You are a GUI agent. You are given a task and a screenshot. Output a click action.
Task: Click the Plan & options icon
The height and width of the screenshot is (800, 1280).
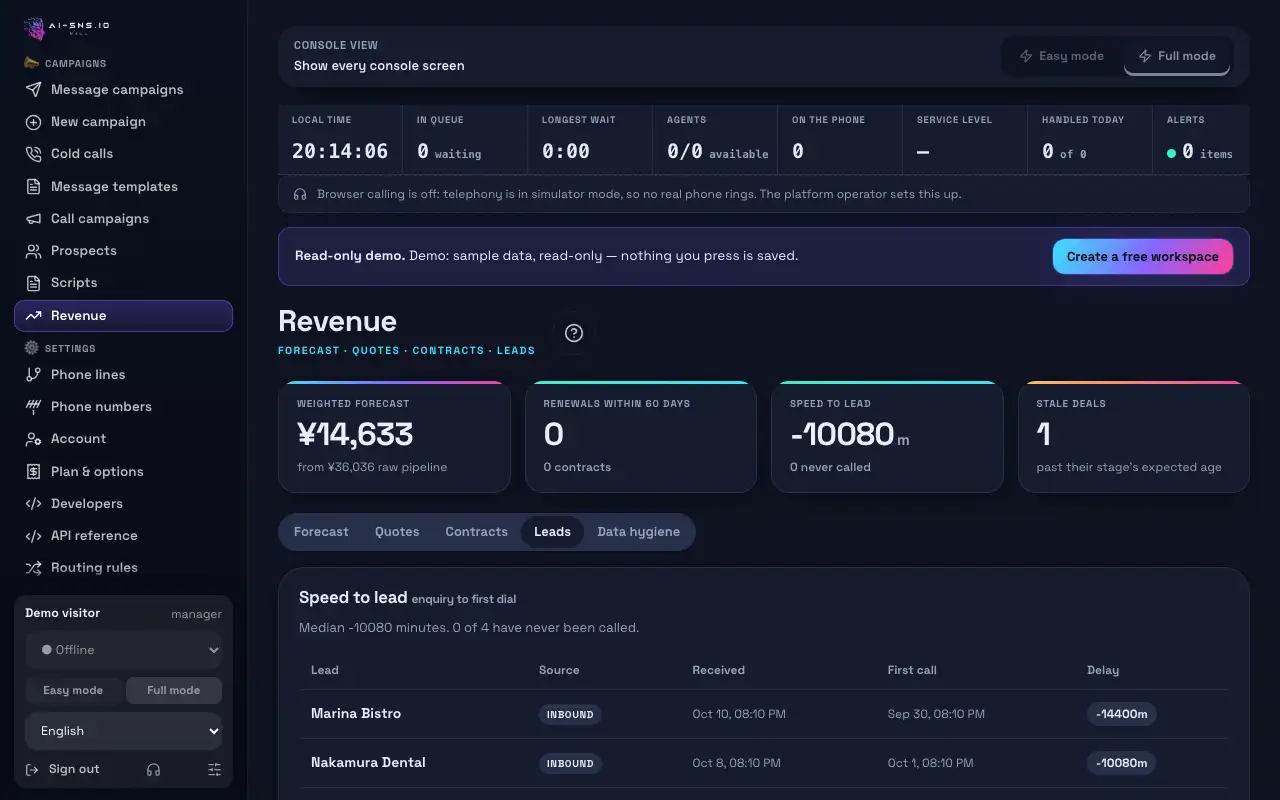[33, 472]
